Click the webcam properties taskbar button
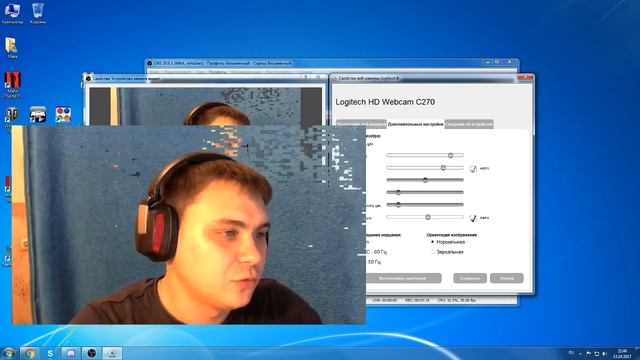The image size is (640, 360). [112, 353]
